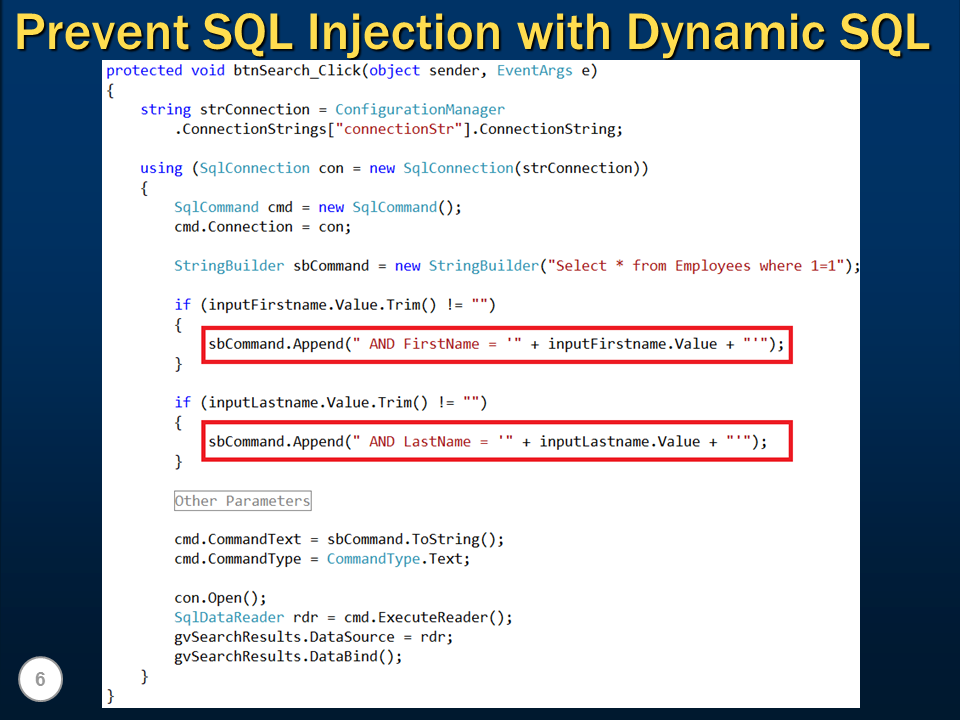
Task: Click the "Other Parameters" placeholder box
Action: 242,500
